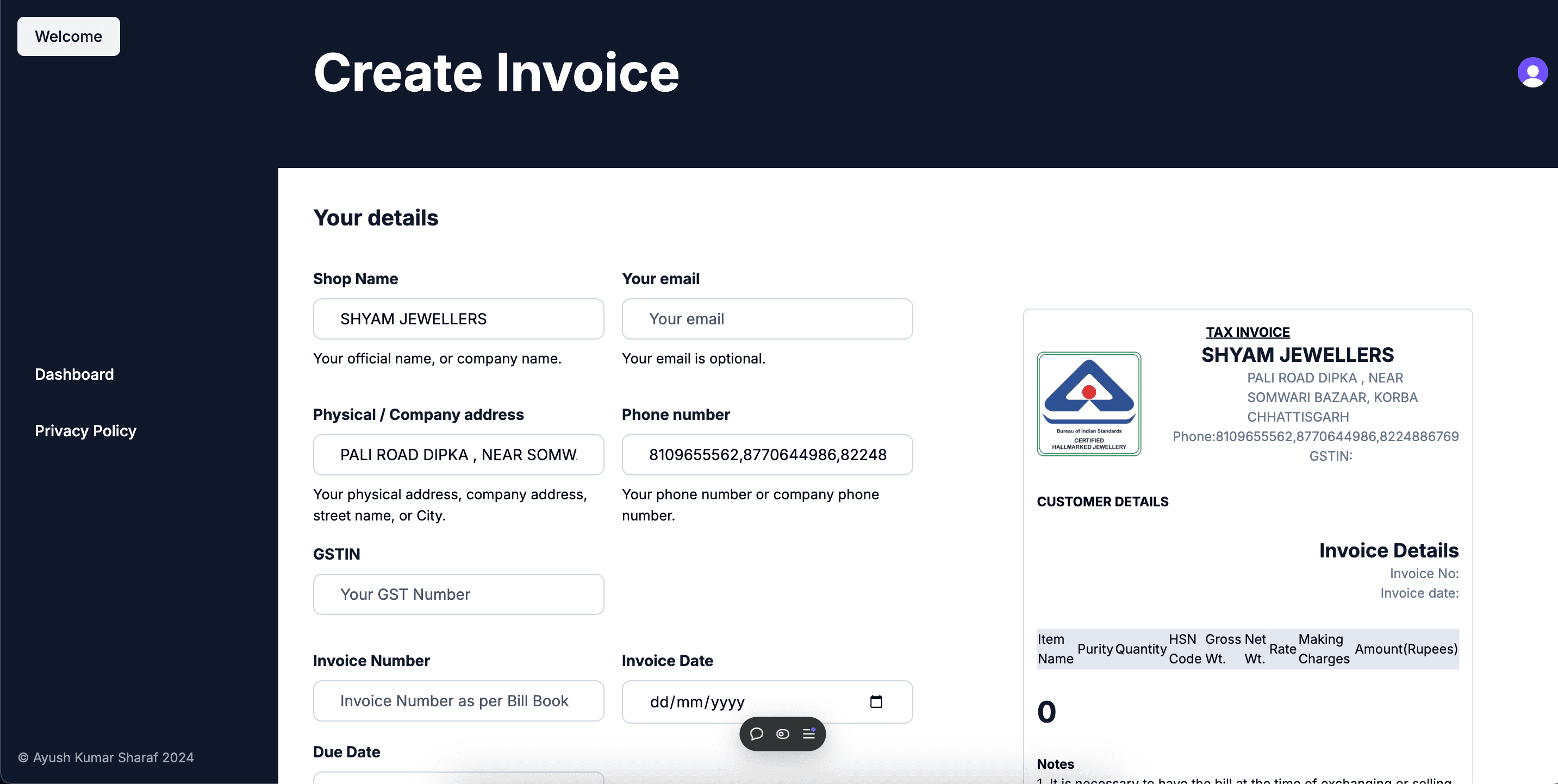This screenshot has width=1558, height=784.
Task: Click the Net Wt. column header
Action: tap(1255, 649)
